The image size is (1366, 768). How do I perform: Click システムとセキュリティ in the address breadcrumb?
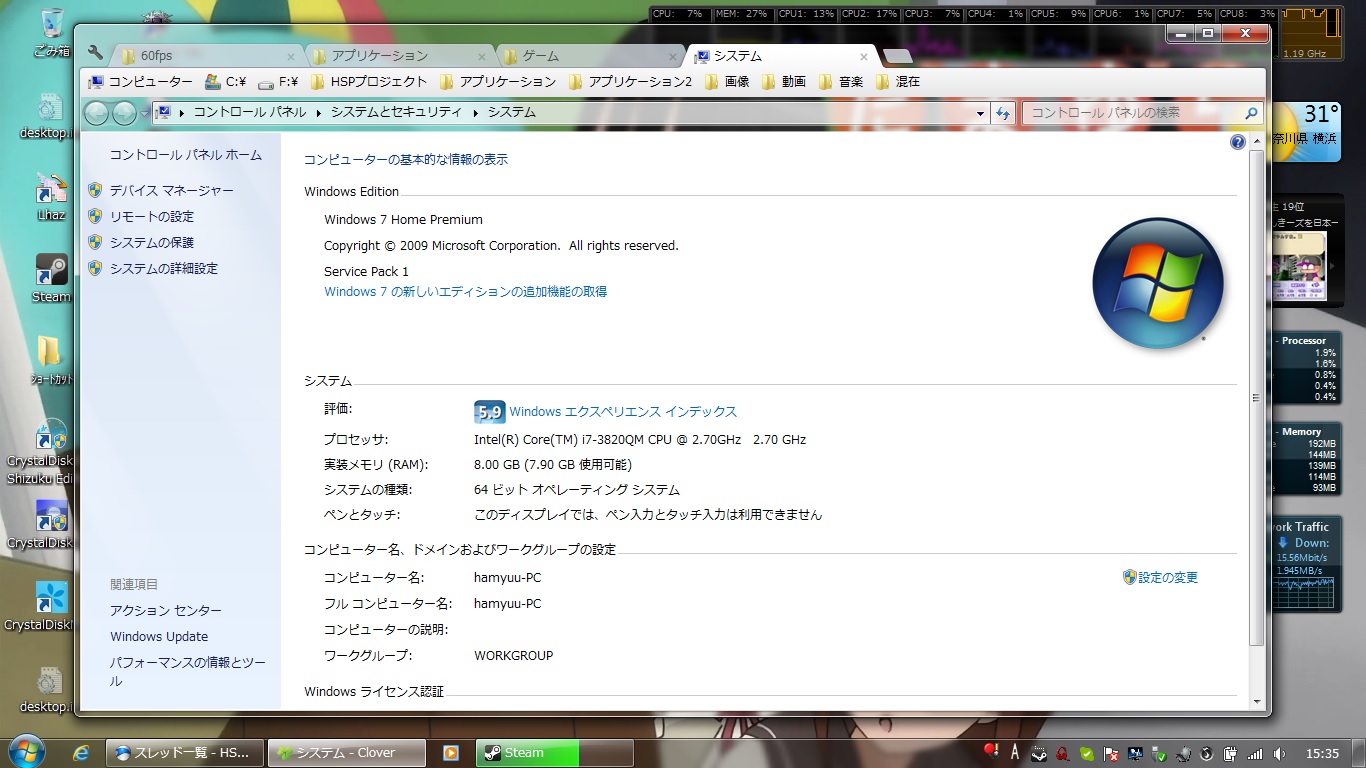[x=397, y=113]
